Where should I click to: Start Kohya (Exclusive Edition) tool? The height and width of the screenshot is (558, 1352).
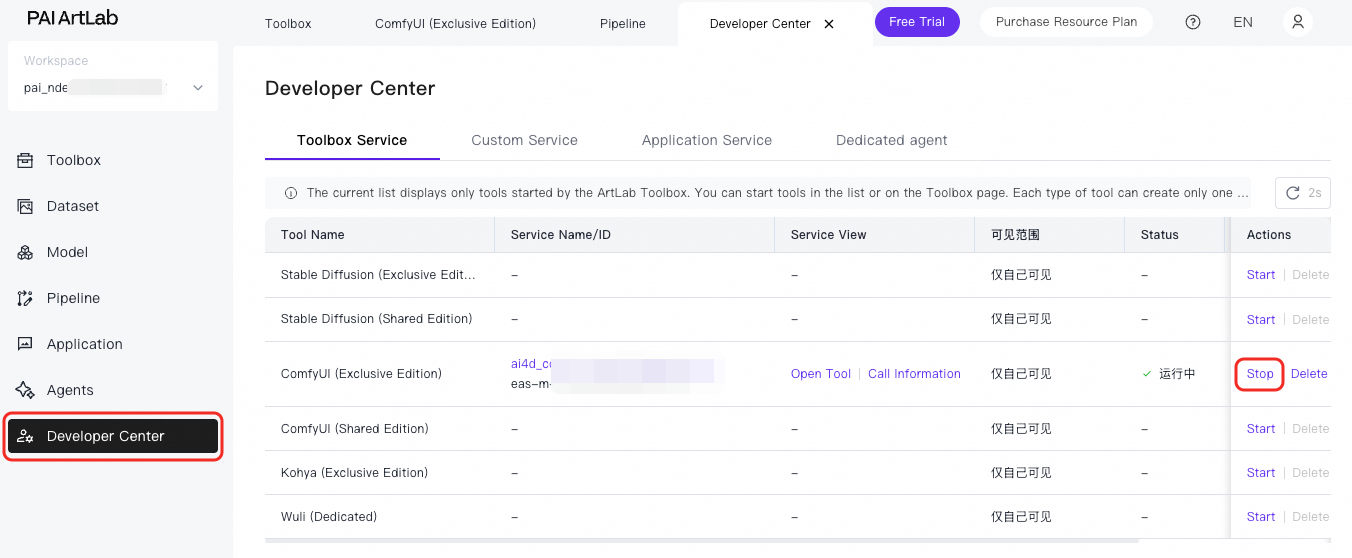tap(1260, 473)
